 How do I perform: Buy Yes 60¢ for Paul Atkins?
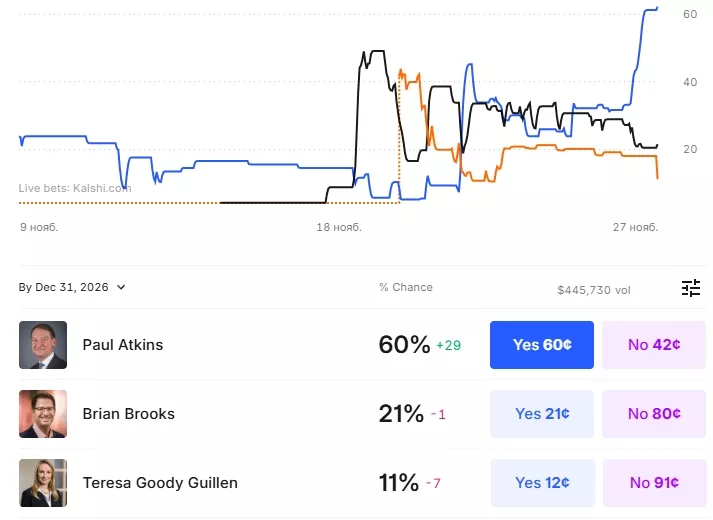pyautogui.click(x=541, y=345)
